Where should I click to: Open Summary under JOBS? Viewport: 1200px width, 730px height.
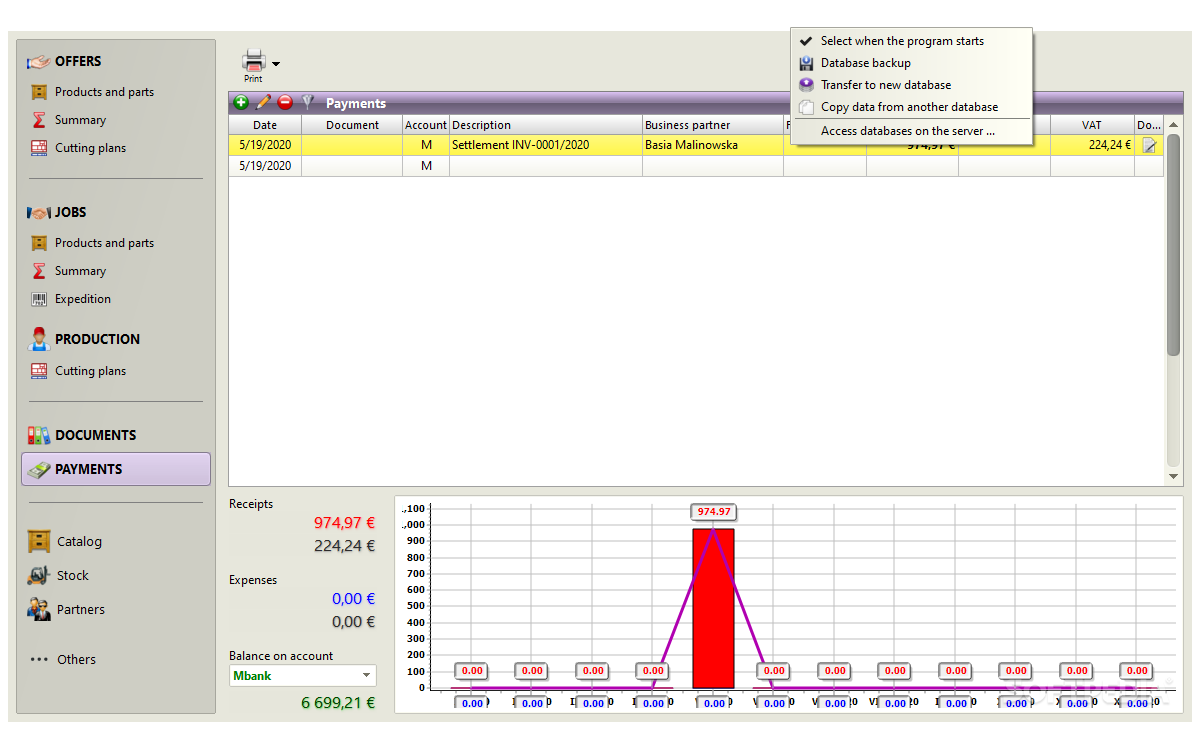80,271
